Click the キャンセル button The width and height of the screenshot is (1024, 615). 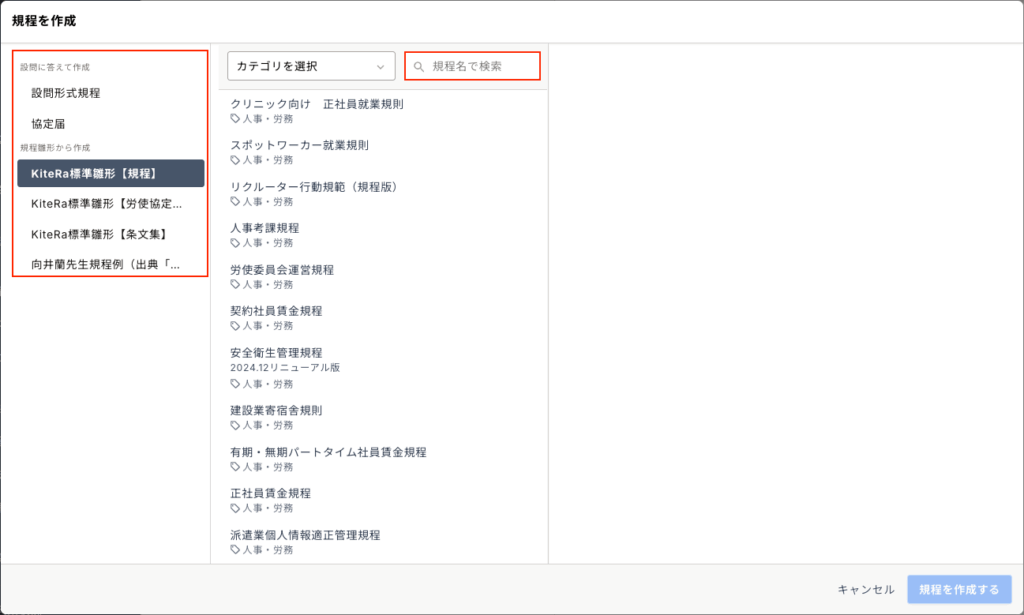pyautogui.click(x=865, y=589)
